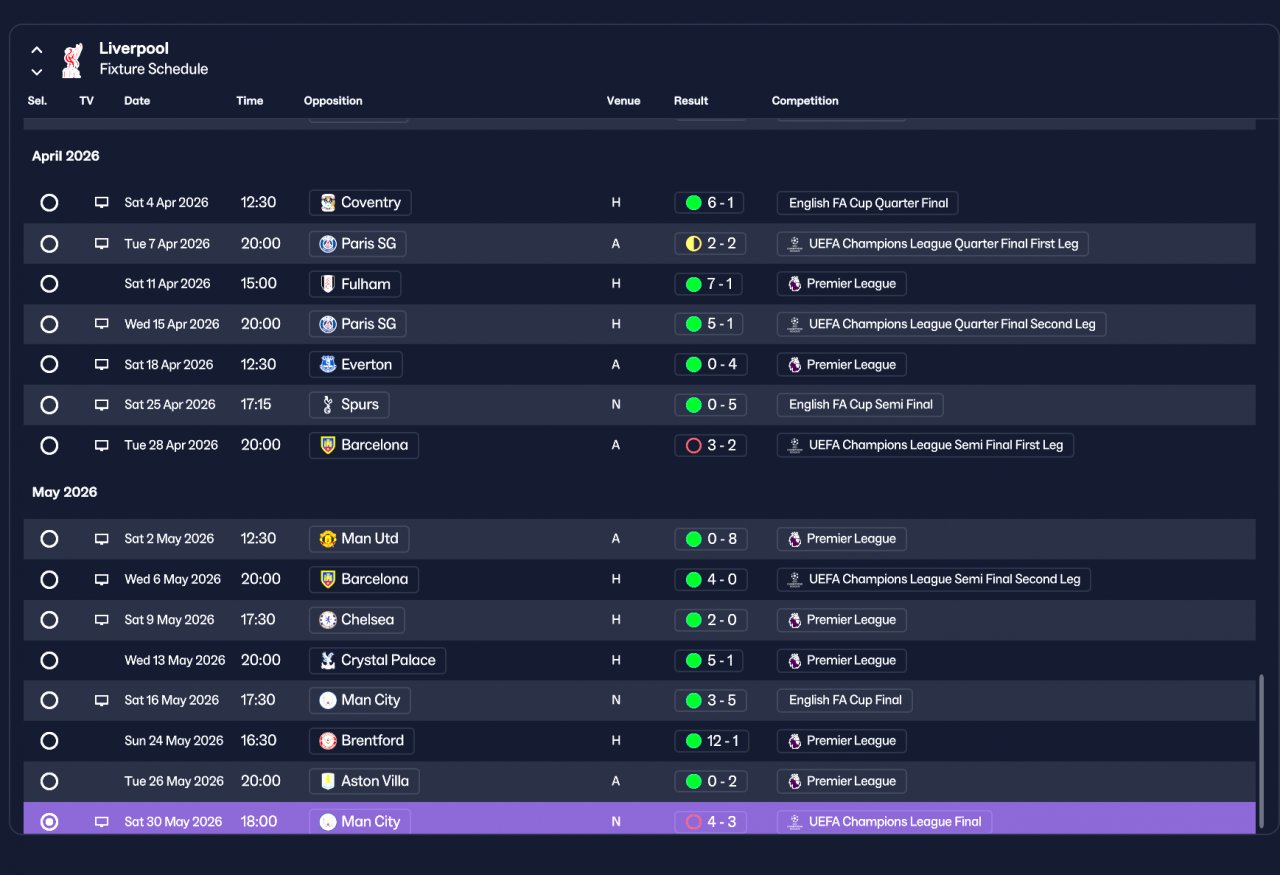Click the April 2026 month heading

click(66, 156)
